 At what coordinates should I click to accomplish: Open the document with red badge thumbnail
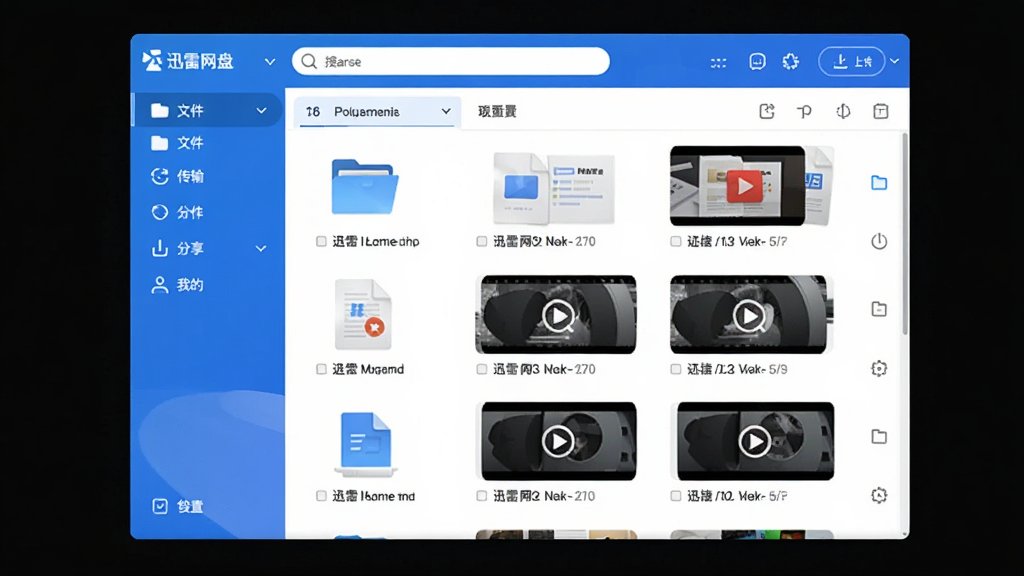pos(363,315)
